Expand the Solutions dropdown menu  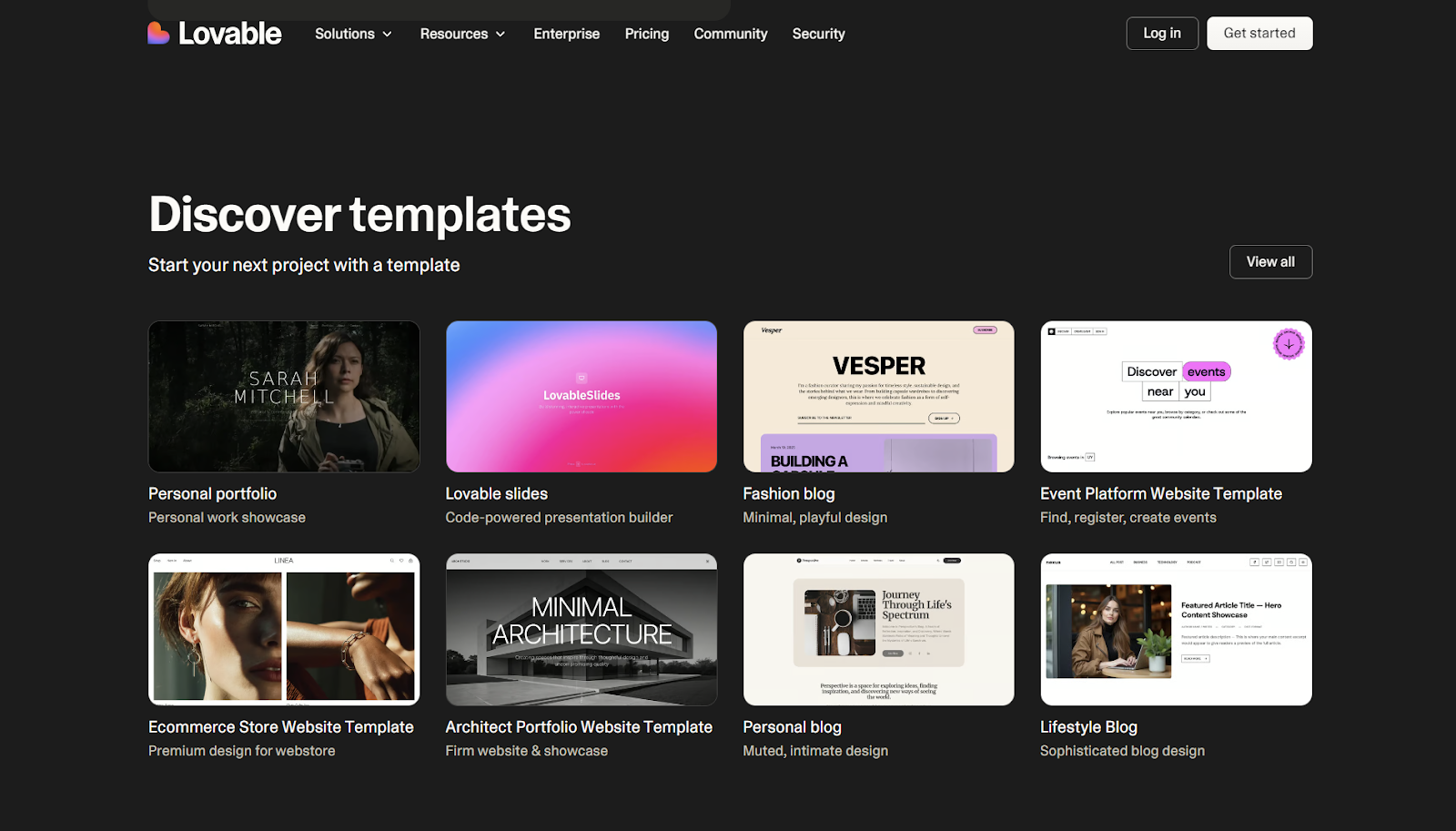[x=353, y=34]
